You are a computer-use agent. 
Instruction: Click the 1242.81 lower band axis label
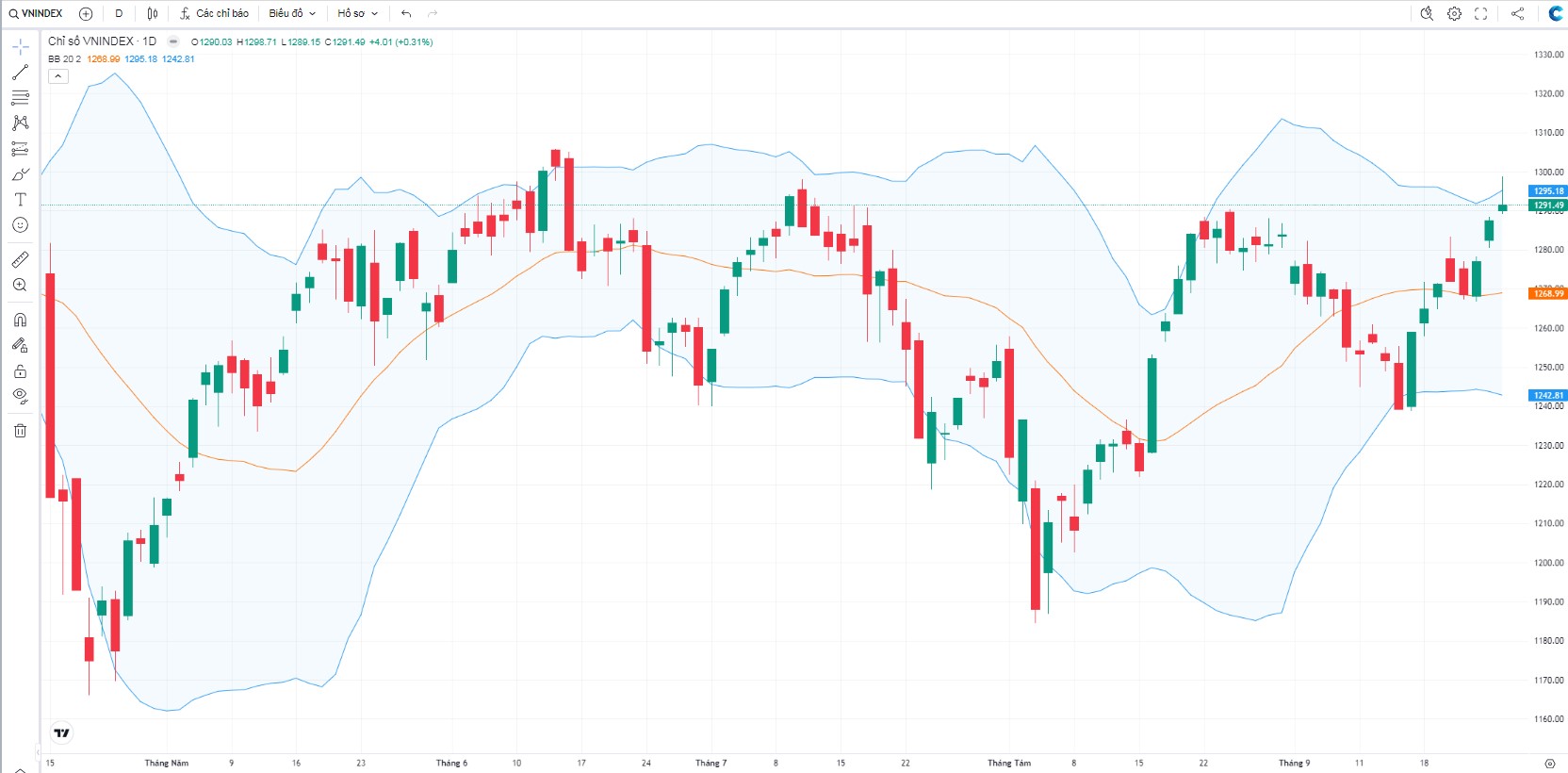[1547, 395]
